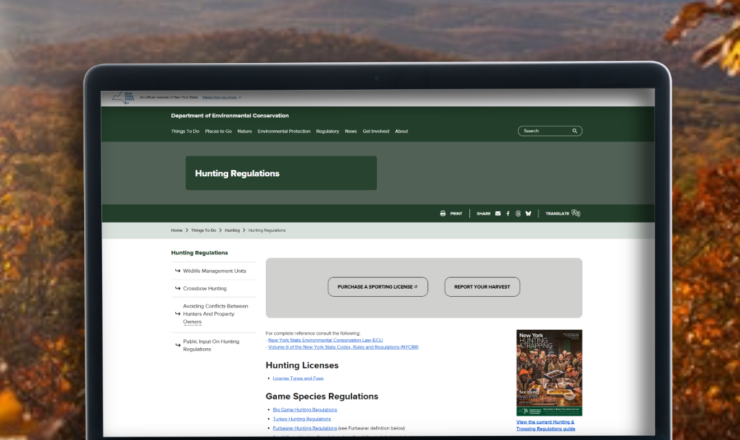Click the Hunting Regulations page title banner

point(281,173)
